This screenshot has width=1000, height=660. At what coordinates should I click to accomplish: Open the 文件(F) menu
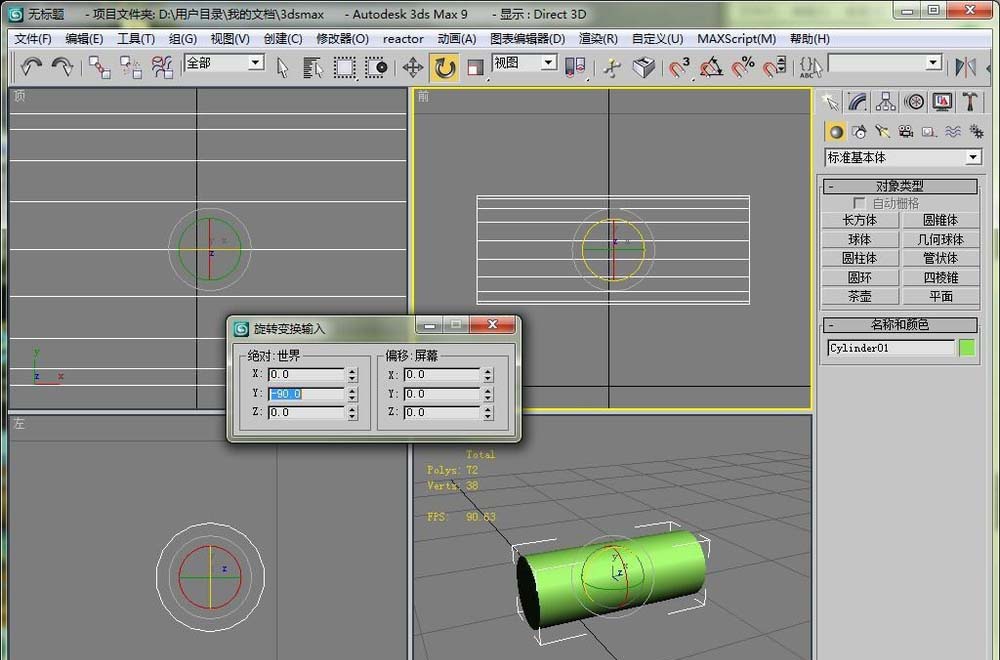[x=33, y=39]
